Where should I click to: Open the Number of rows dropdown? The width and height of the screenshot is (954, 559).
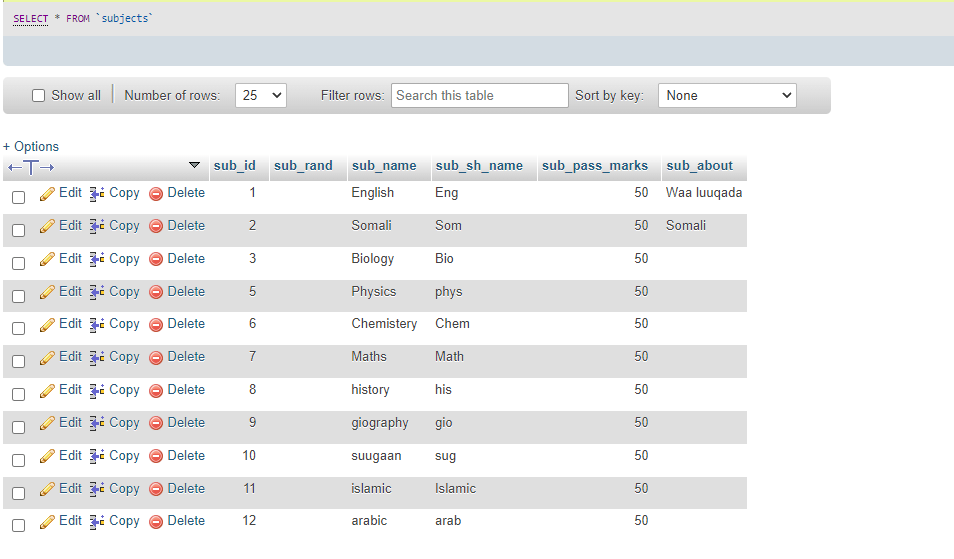(x=260, y=95)
